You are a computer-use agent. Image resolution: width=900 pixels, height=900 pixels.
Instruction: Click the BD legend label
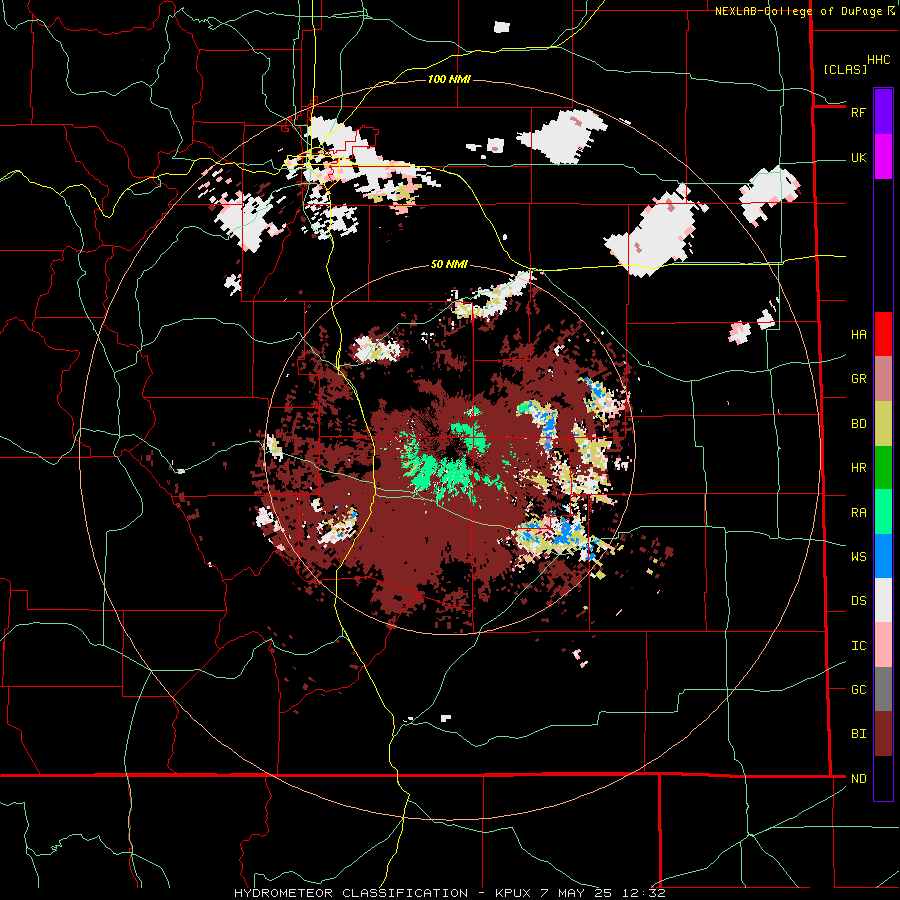point(858,424)
